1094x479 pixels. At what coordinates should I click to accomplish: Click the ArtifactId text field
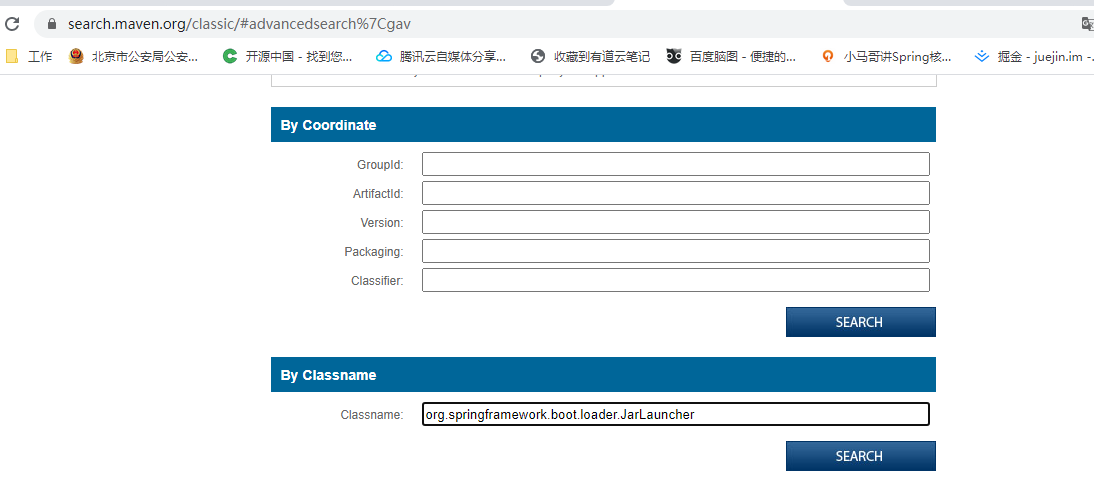675,193
